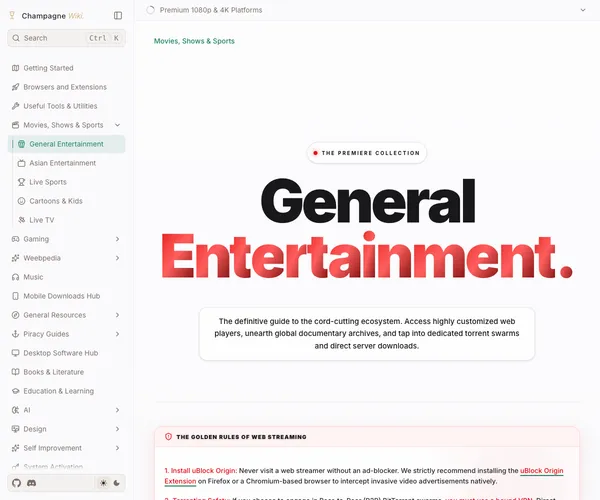
Task: Switch to light mode with sun icon
Action: click(x=103, y=483)
